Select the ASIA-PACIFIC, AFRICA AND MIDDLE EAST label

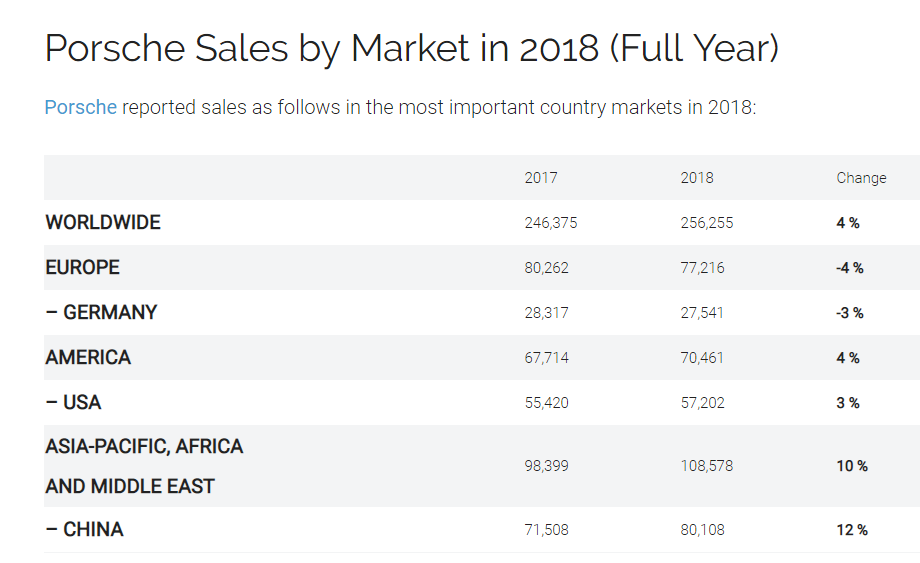[x=144, y=466]
